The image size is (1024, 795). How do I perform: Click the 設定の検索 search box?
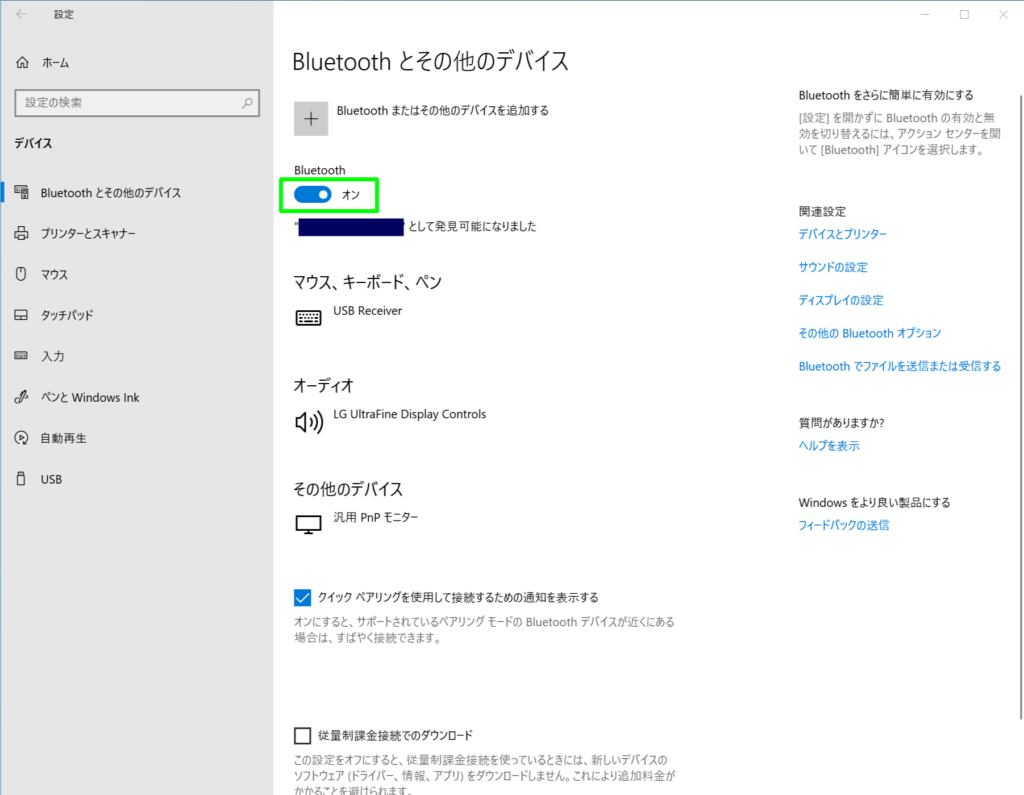pos(137,103)
